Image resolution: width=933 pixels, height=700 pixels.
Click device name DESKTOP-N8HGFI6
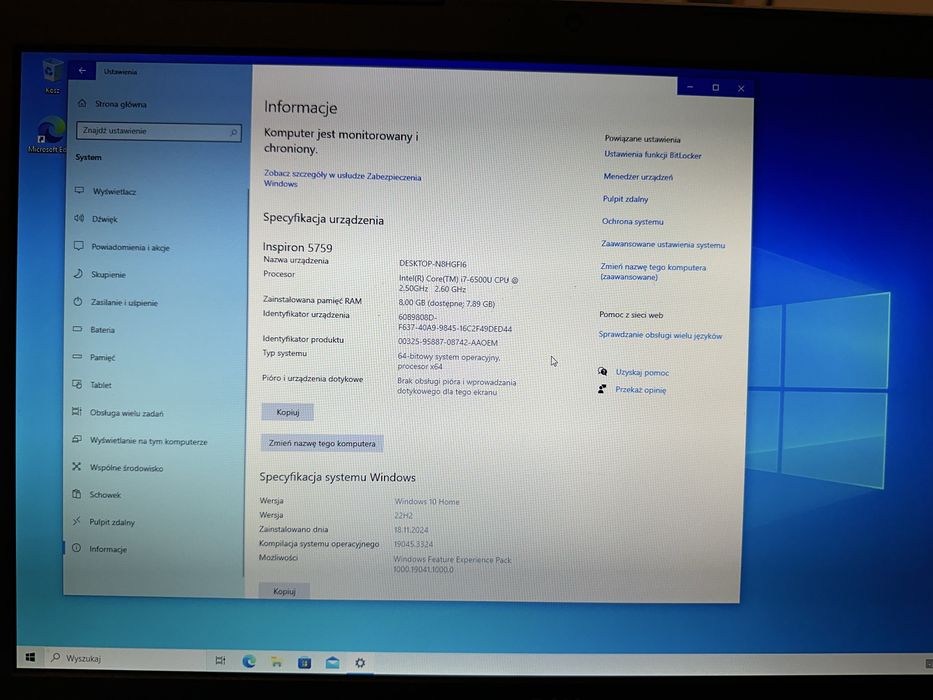[x=433, y=264]
